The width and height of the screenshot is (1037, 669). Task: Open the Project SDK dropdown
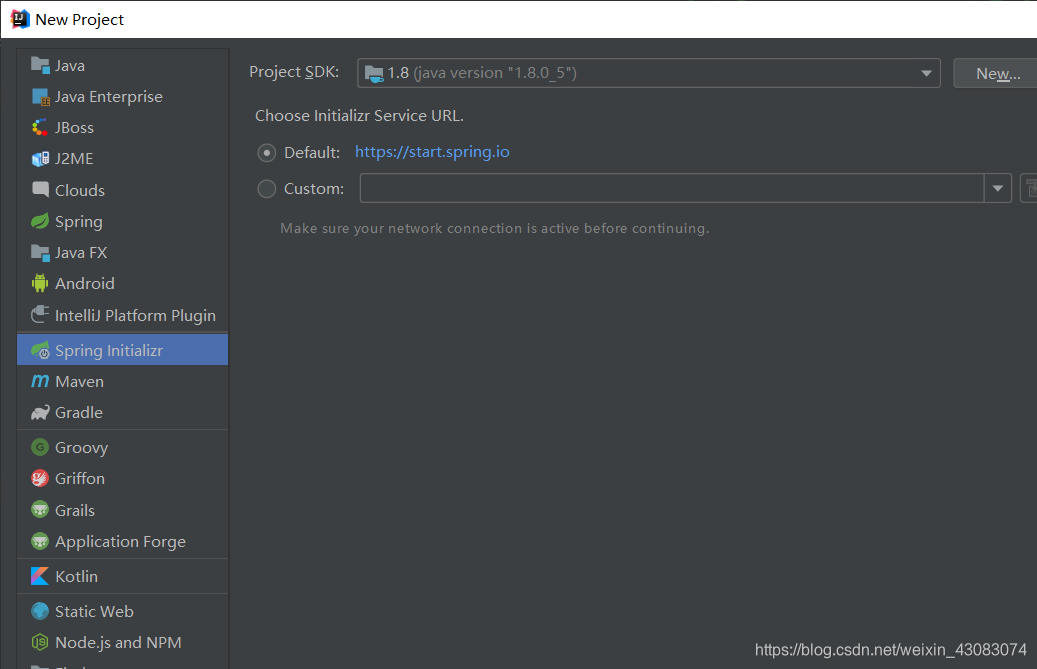649,73
